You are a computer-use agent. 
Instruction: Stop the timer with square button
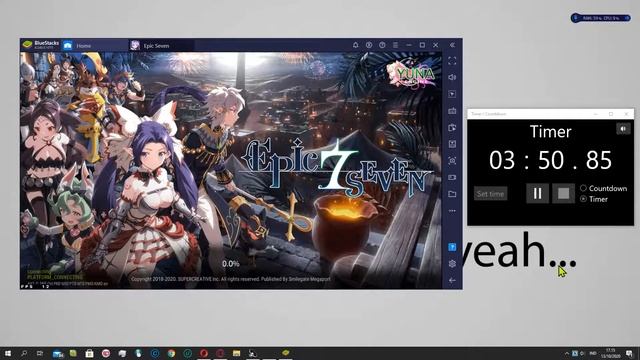click(563, 193)
